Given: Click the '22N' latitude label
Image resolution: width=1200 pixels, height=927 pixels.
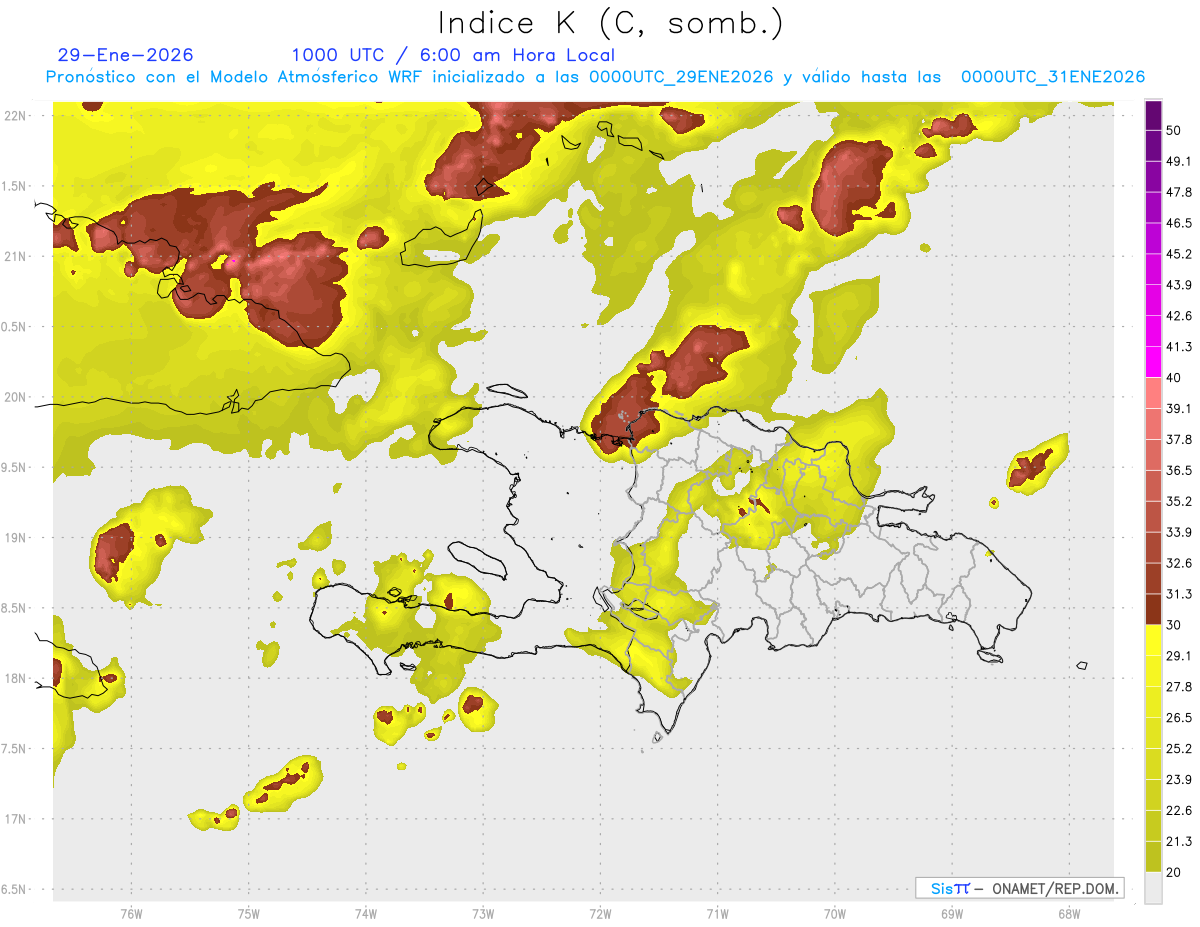Looking at the screenshot, I should (x=15, y=116).
